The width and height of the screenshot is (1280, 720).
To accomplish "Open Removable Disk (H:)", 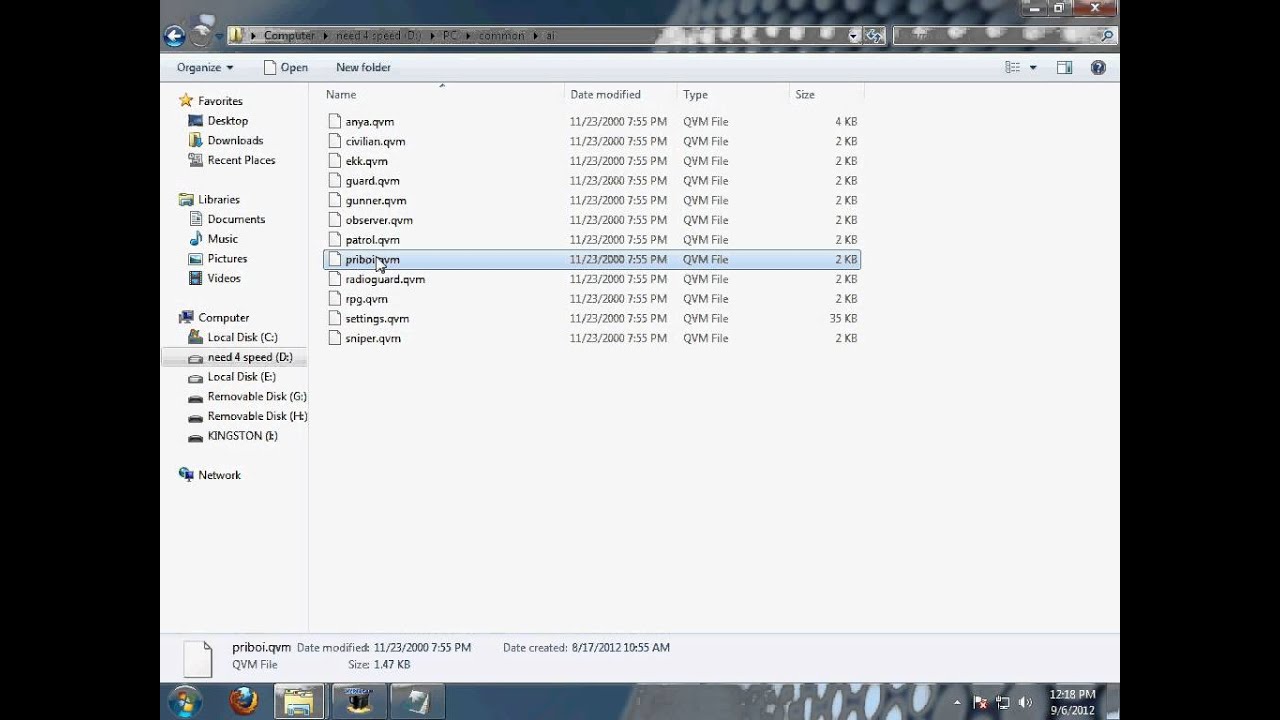I will 257,416.
